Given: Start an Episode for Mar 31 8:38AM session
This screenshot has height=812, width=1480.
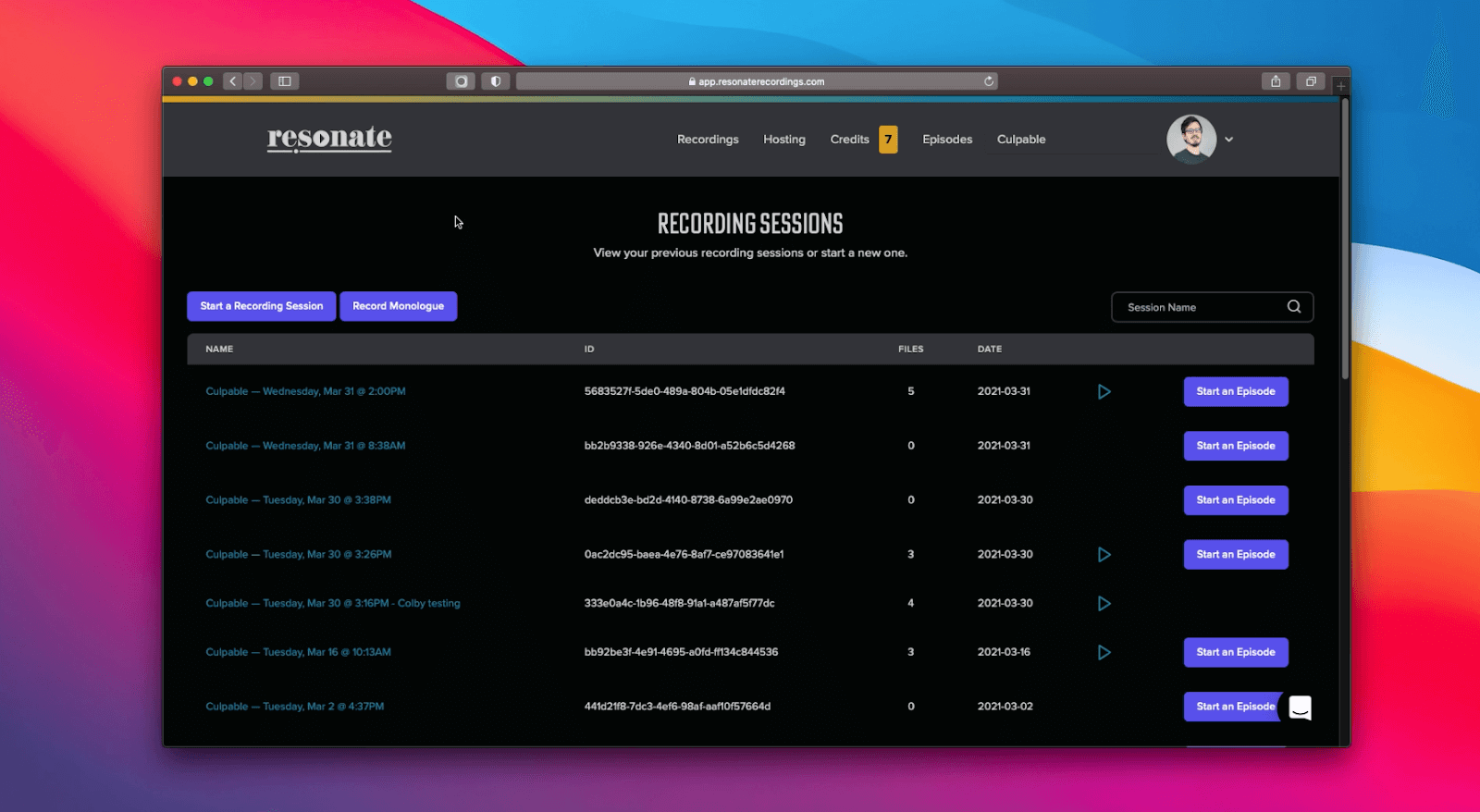Looking at the screenshot, I should [x=1236, y=446].
